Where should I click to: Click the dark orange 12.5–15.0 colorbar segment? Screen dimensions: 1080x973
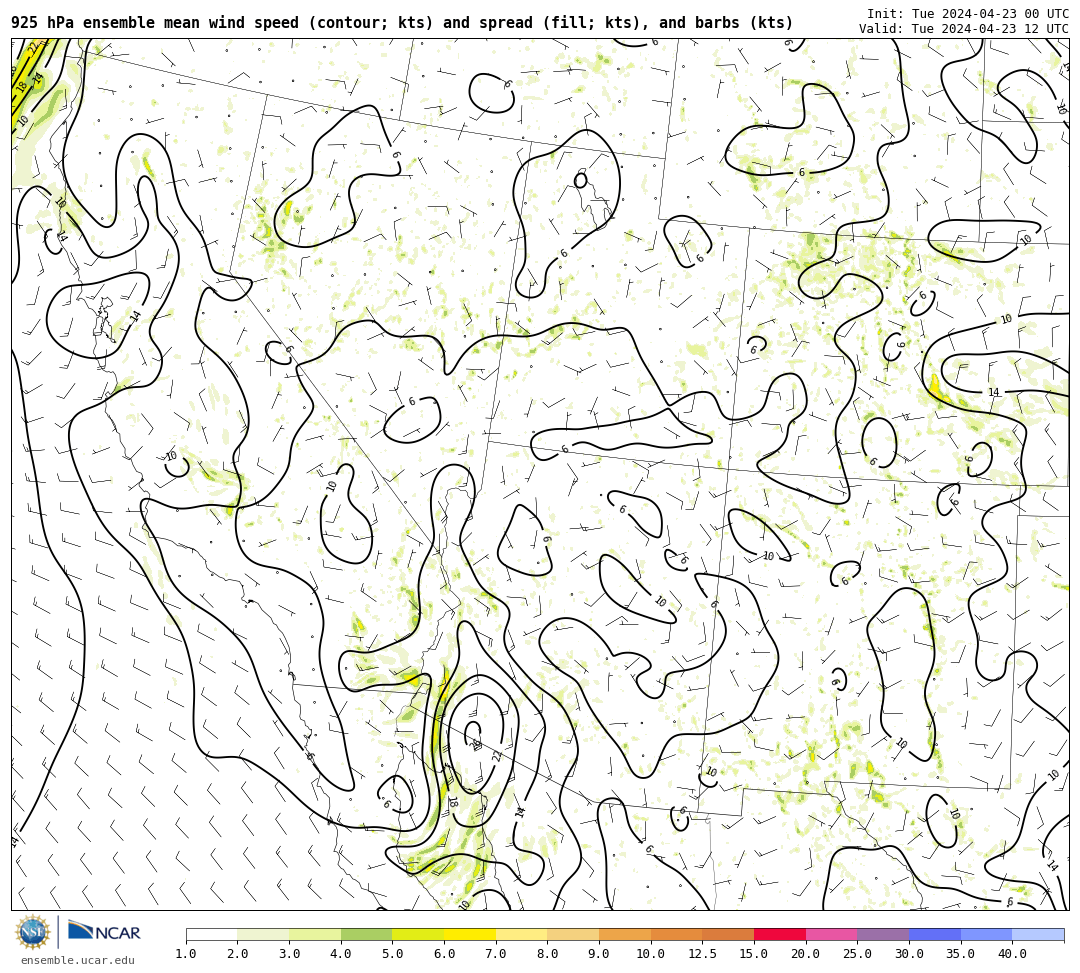[728, 934]
